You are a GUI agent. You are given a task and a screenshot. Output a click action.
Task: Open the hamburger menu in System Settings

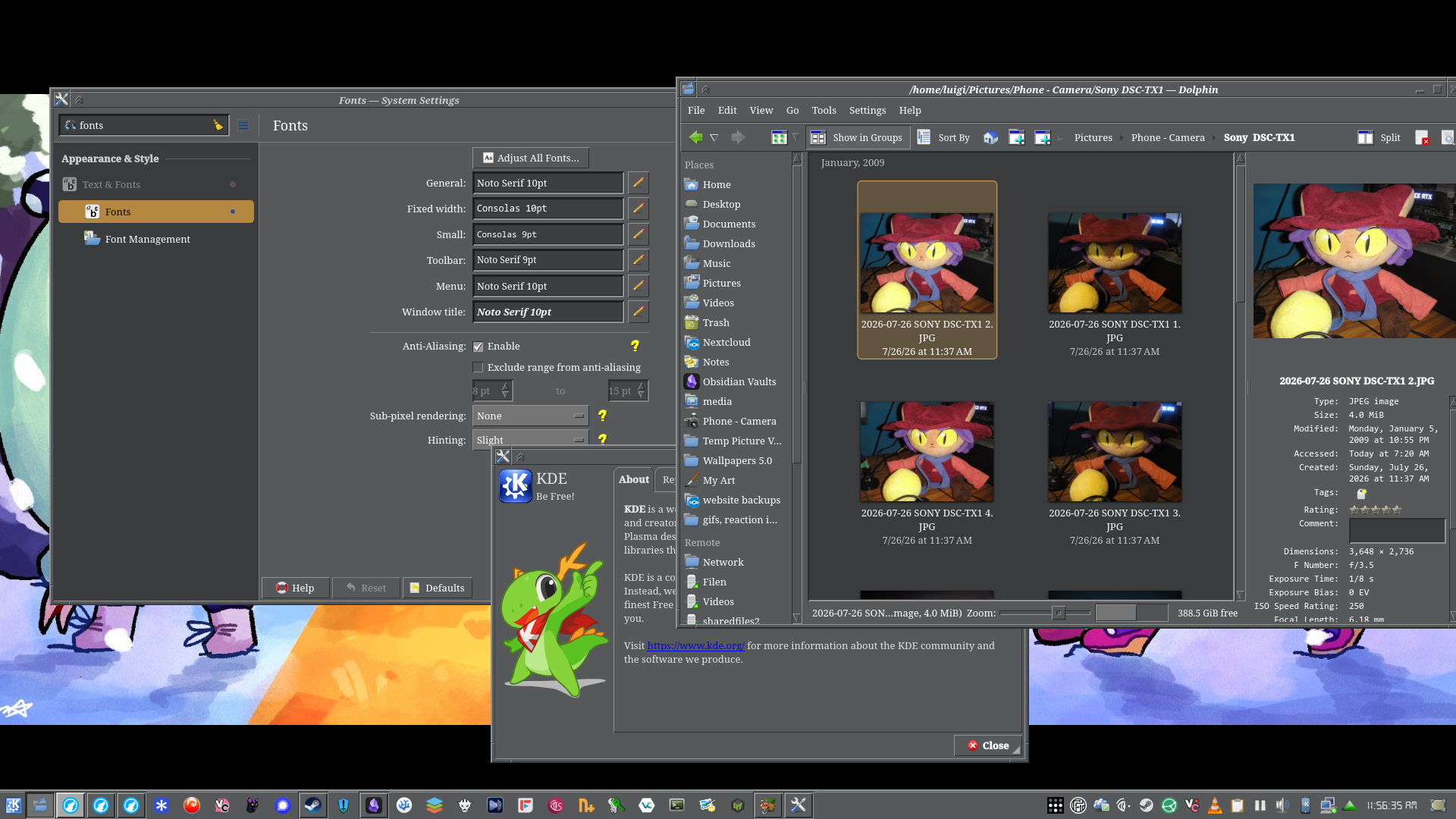pos(243,125)
